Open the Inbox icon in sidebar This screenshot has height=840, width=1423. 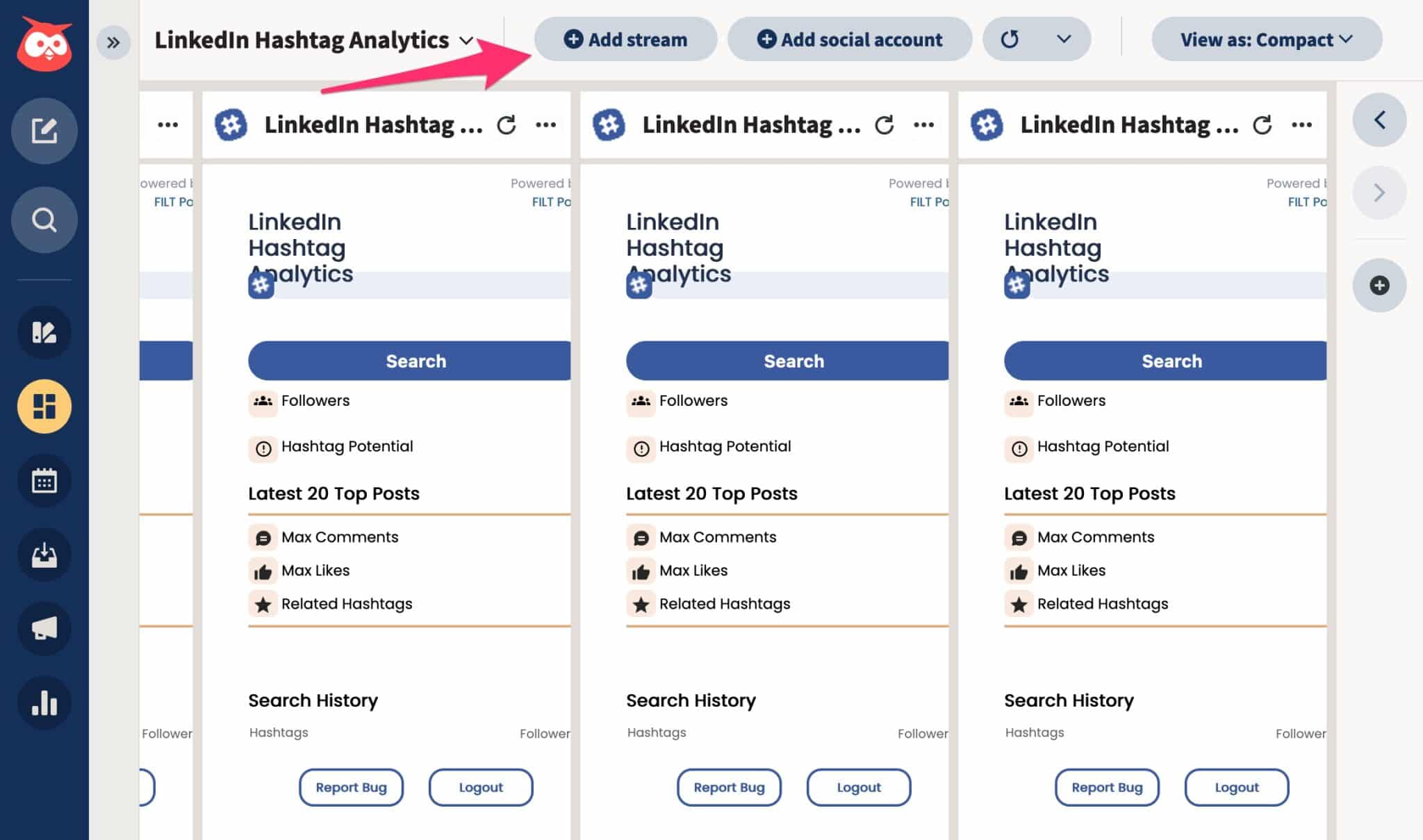(x=44, y=554)
